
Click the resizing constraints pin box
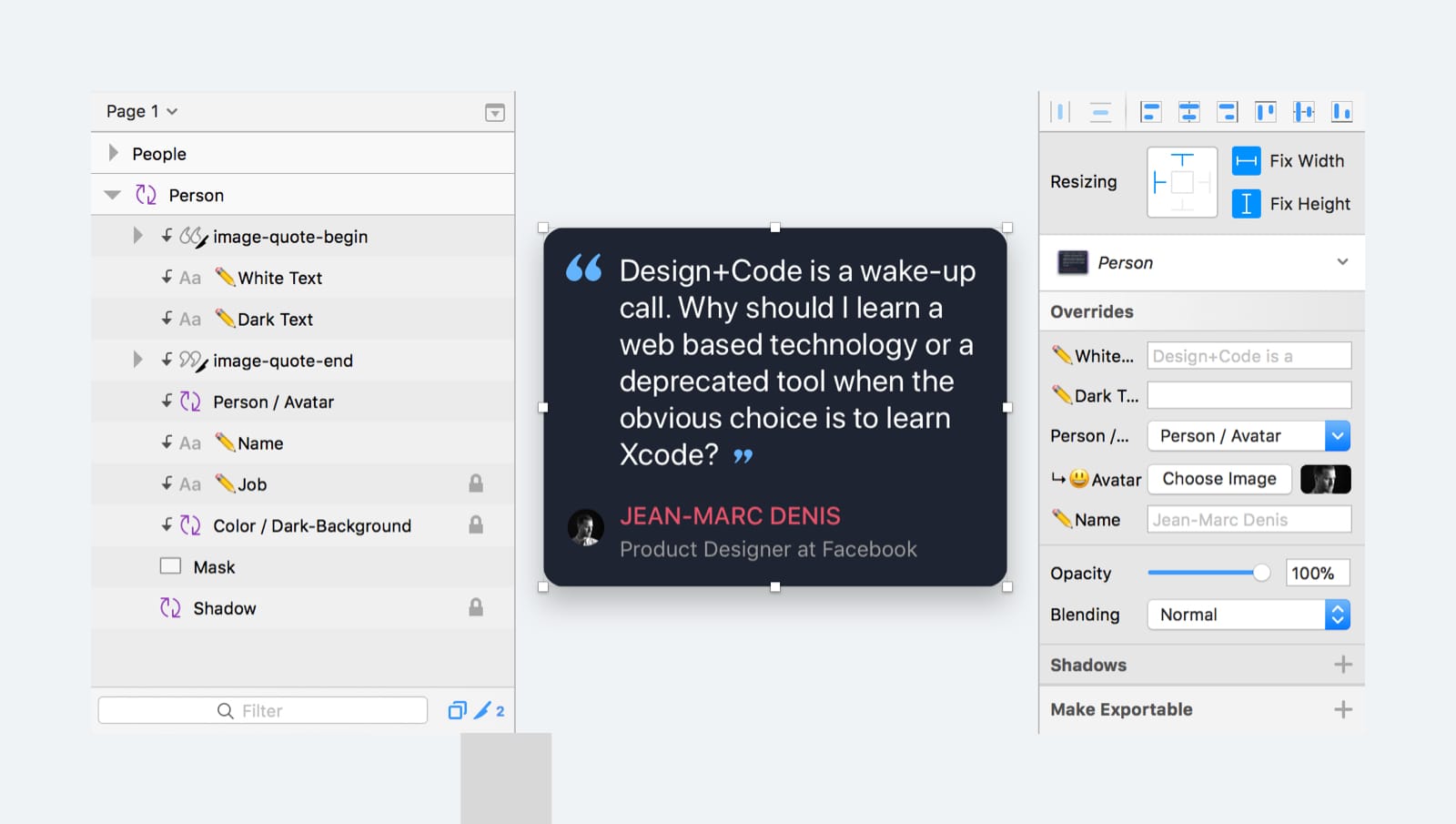[1182, 182]
